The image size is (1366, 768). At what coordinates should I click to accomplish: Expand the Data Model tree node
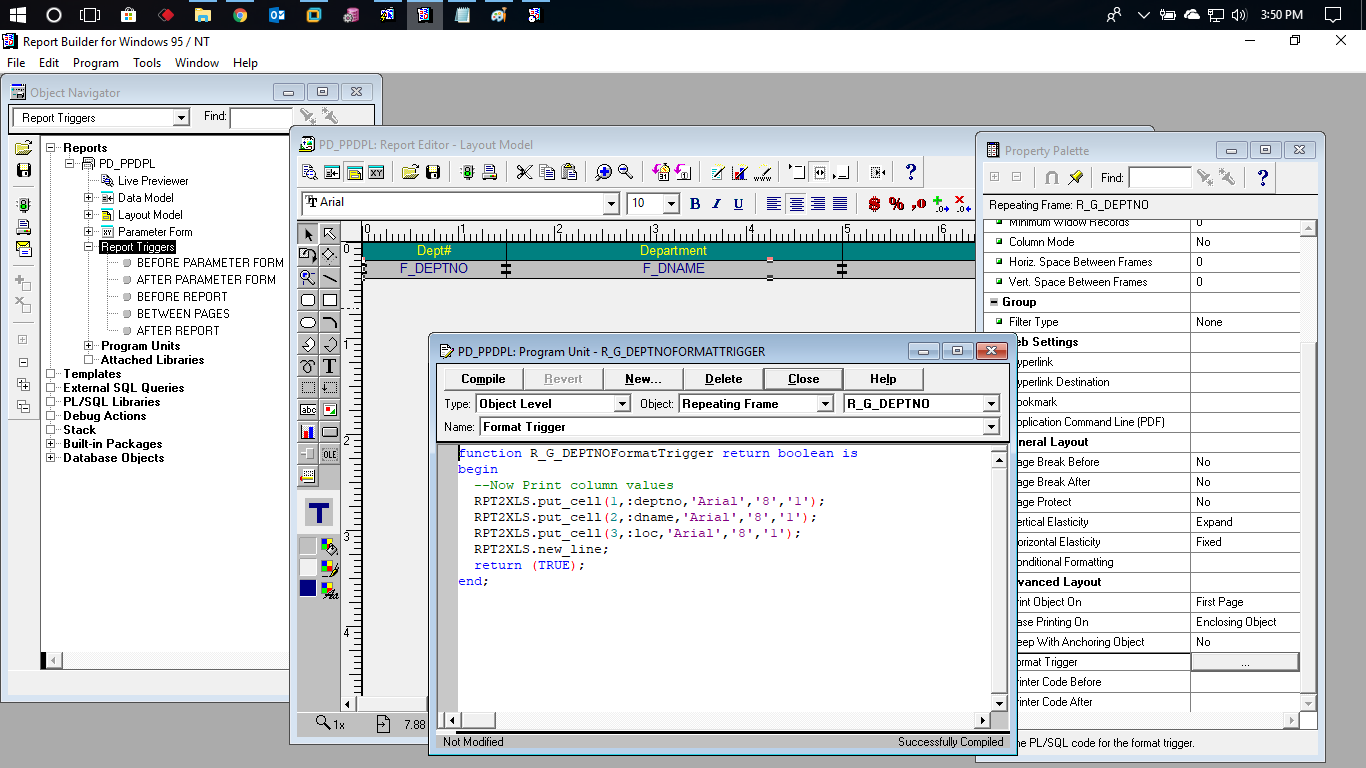88,198
